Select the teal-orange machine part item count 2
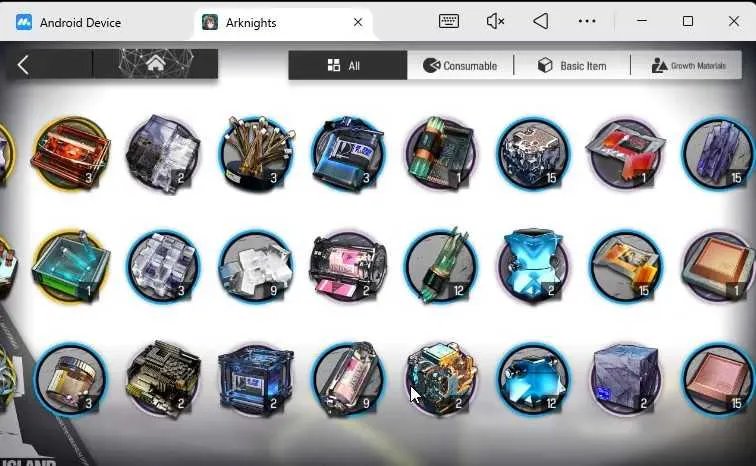 [441, 379]
